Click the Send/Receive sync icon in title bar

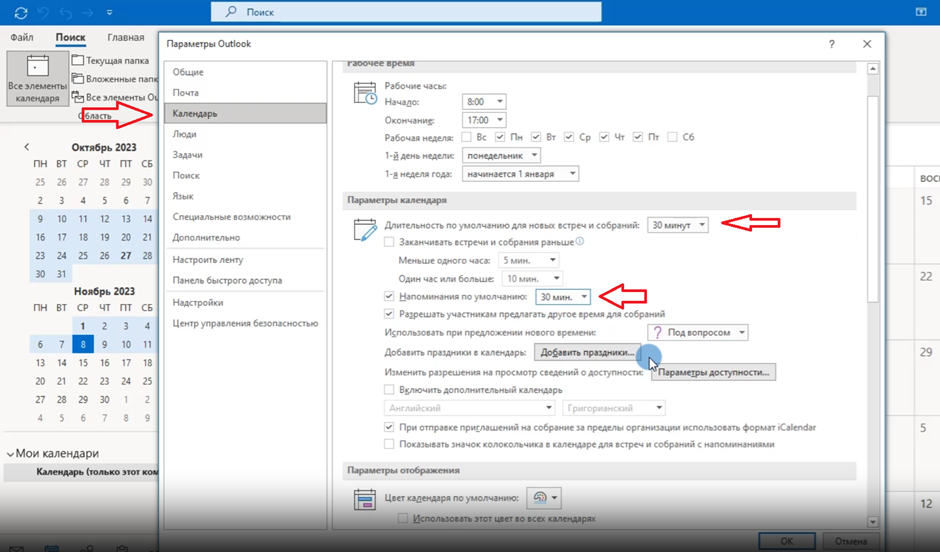coord(21,13)
